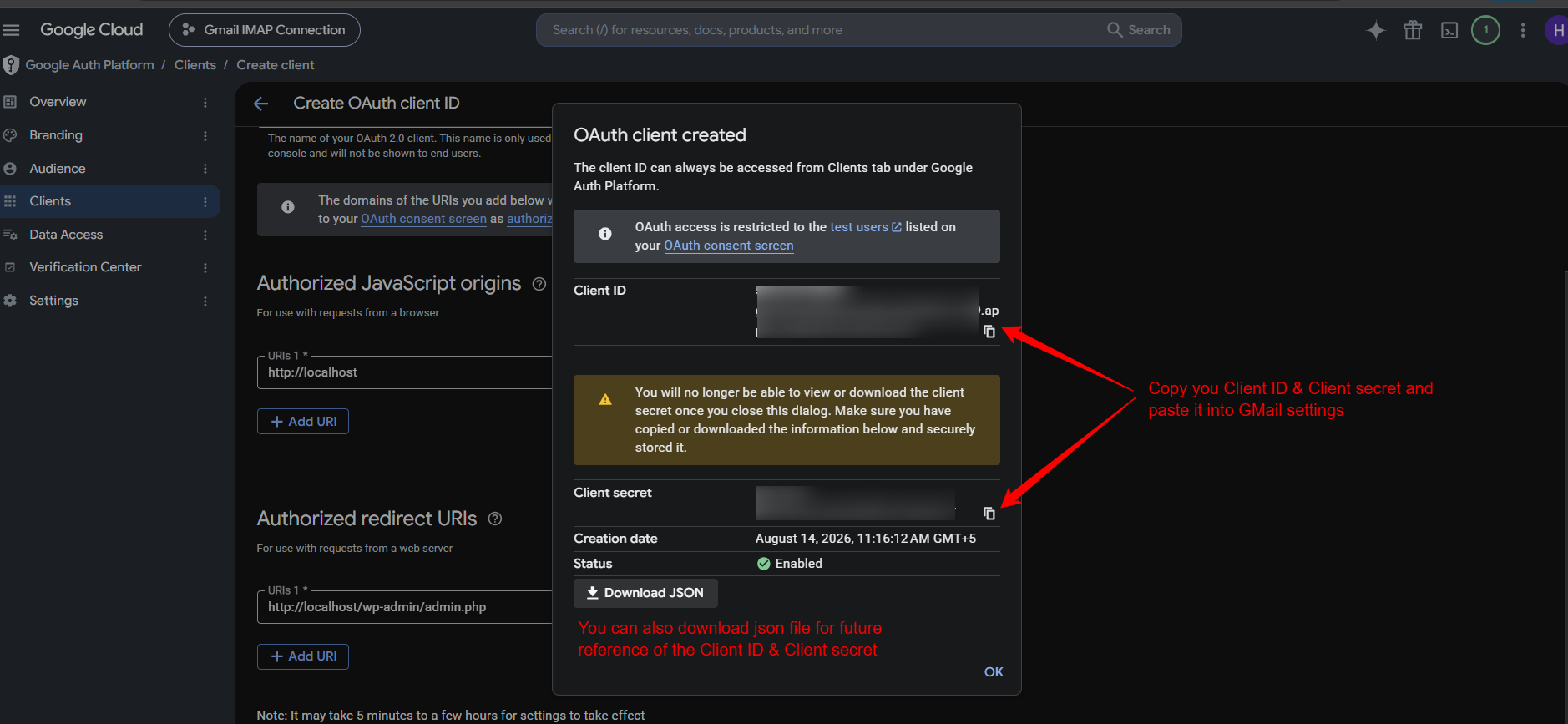Open more options for Clients

click(x=205, y=201)
